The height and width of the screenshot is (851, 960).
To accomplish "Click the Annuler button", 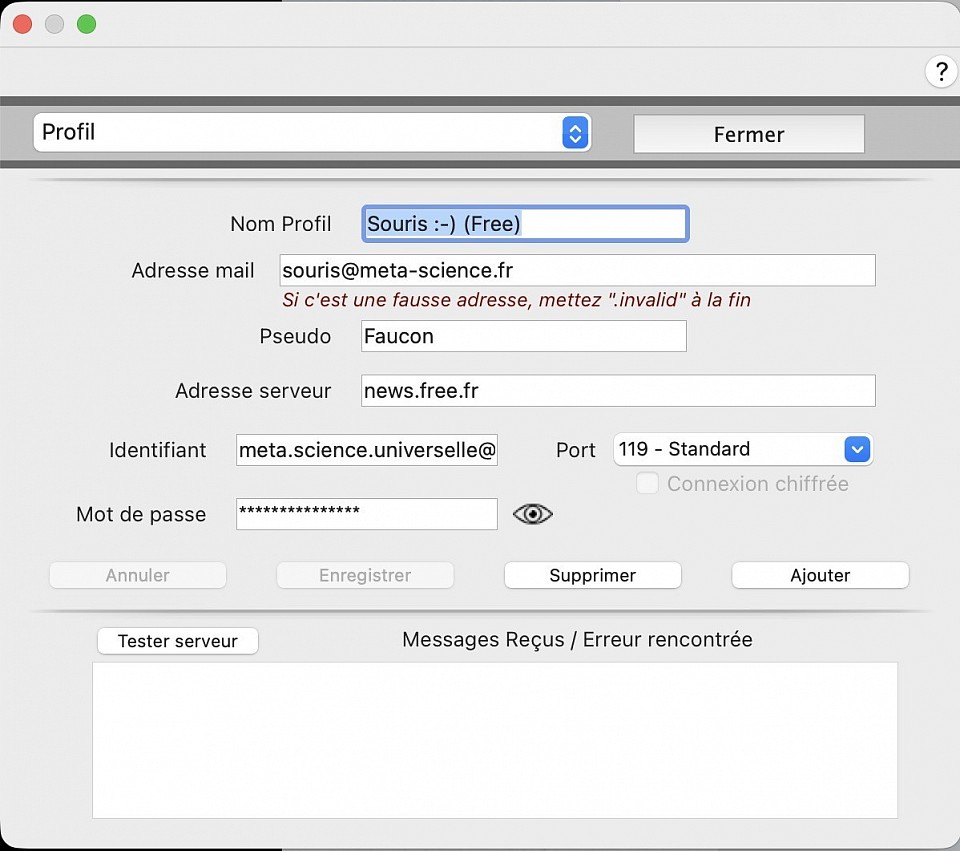I will (x=138, y=575).
